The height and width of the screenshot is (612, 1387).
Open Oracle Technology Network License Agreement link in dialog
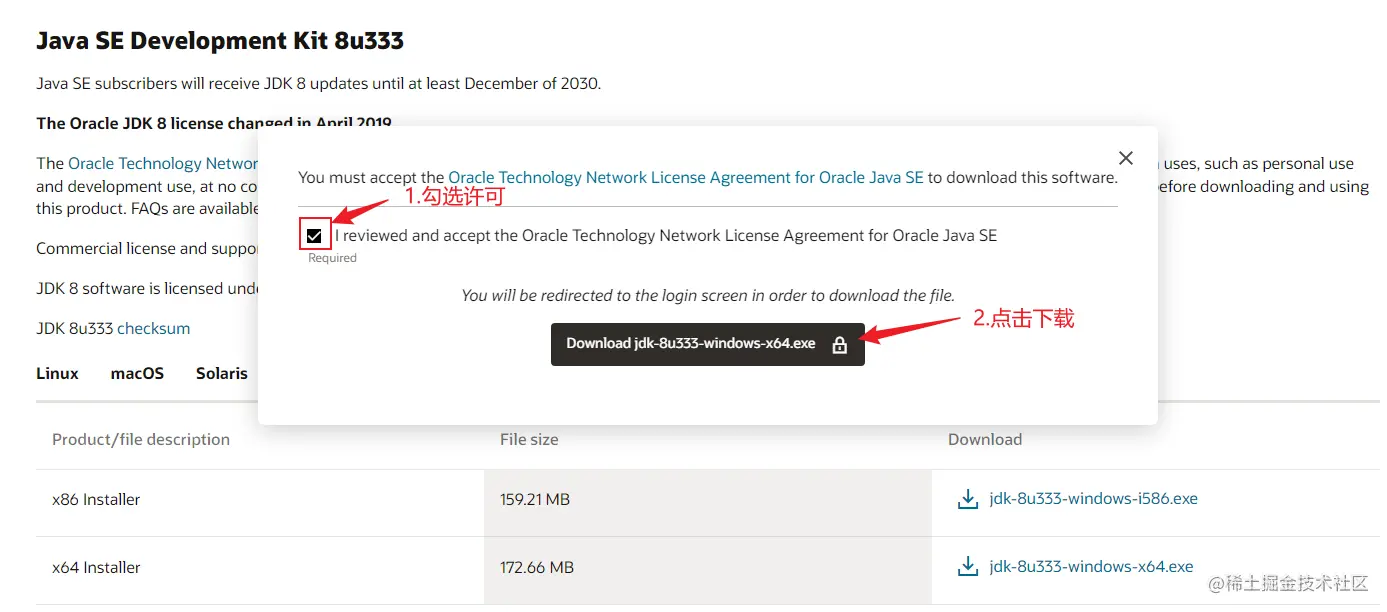(x=686, y=178)
